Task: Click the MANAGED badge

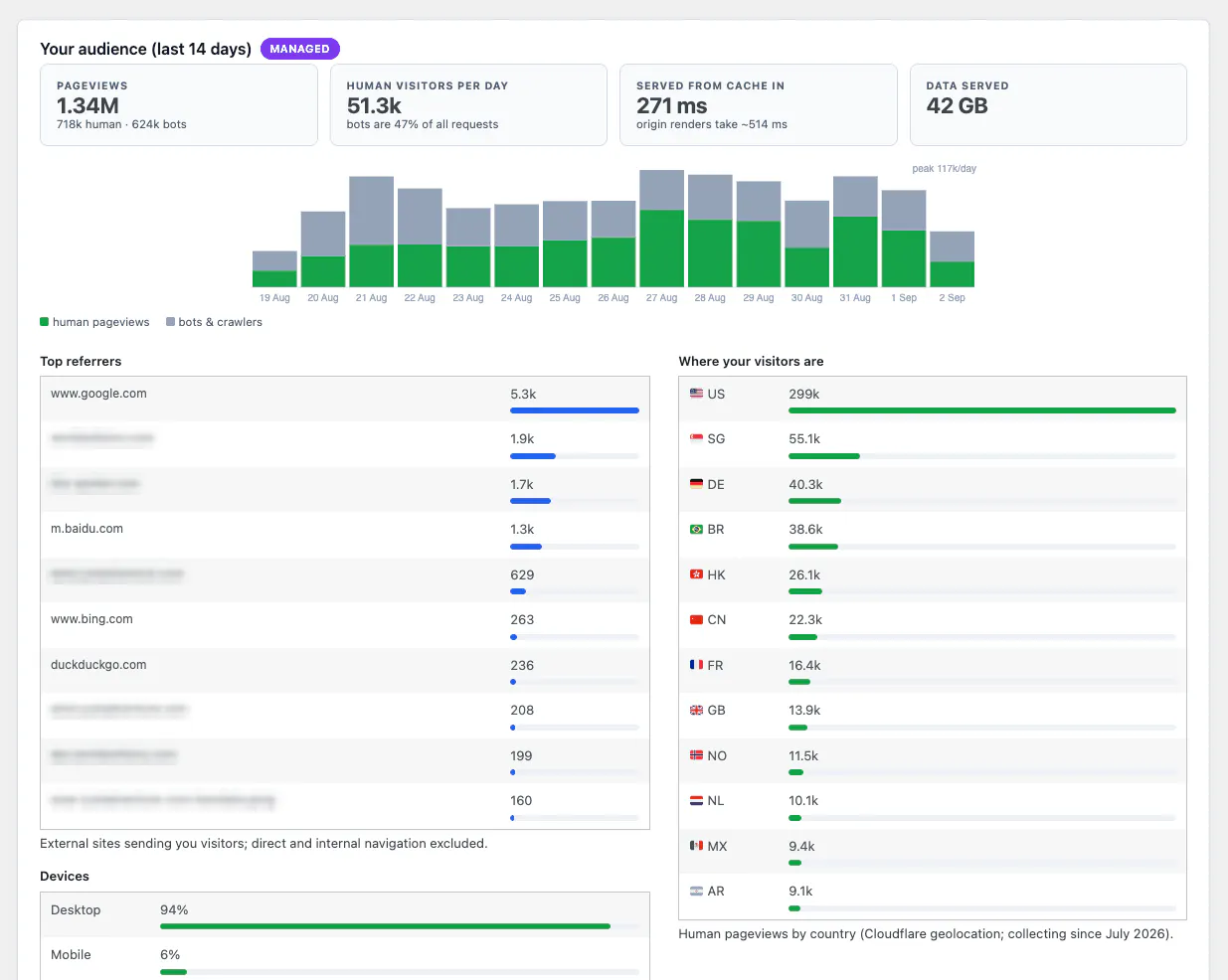Action: [300, 49]
